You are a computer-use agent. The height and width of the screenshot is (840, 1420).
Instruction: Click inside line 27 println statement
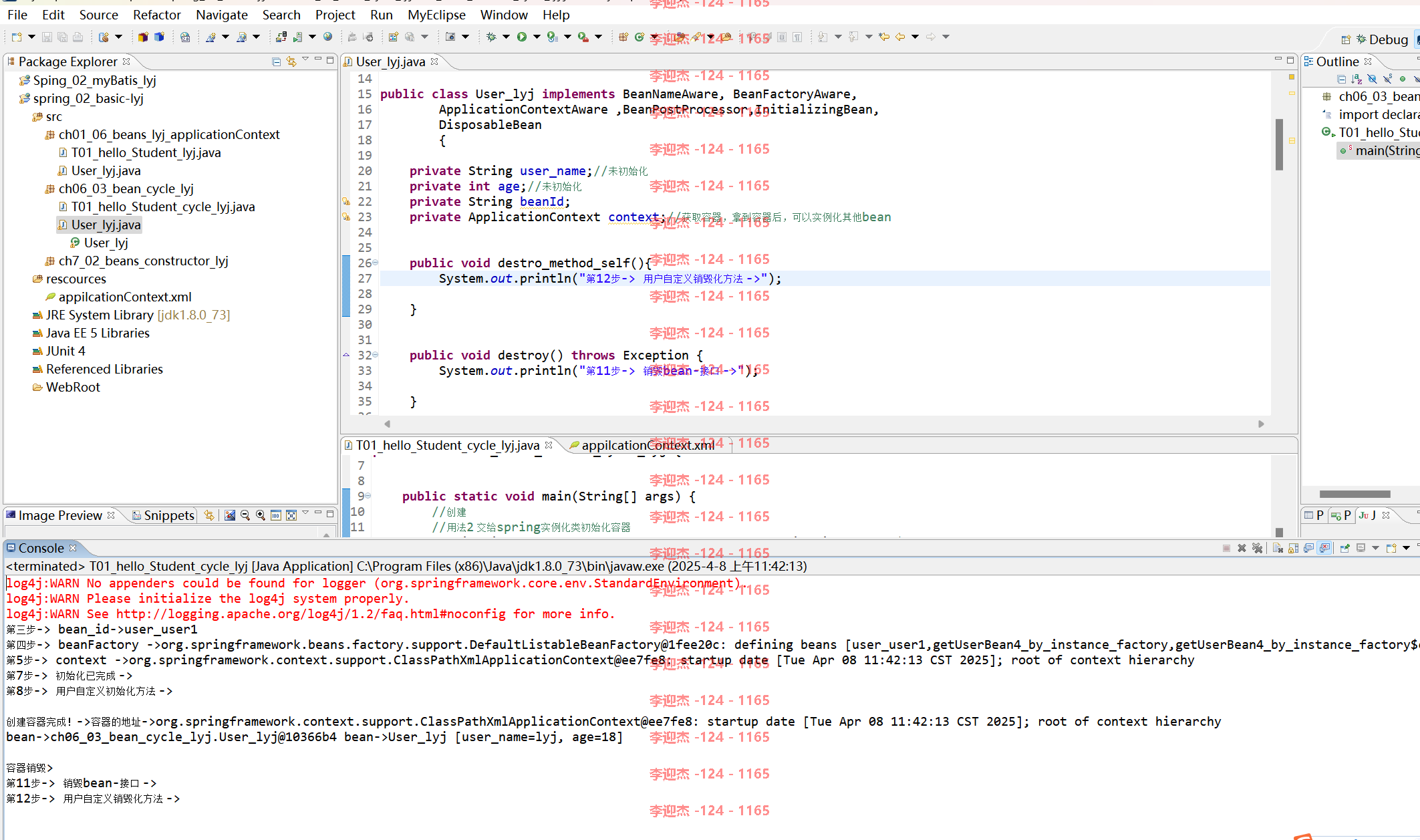coord(609,278)
